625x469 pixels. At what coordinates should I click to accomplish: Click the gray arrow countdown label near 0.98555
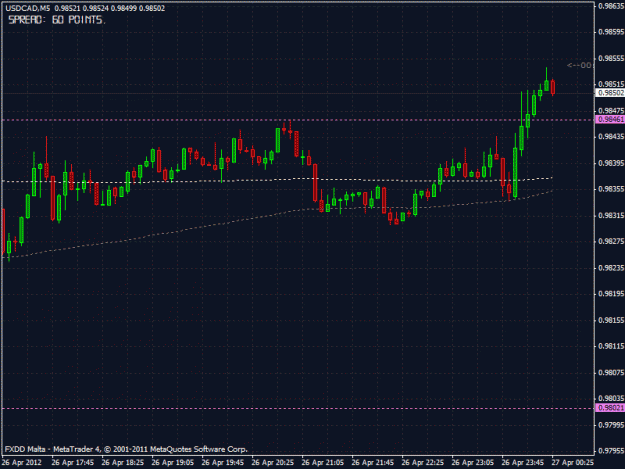tap(580, 65)
